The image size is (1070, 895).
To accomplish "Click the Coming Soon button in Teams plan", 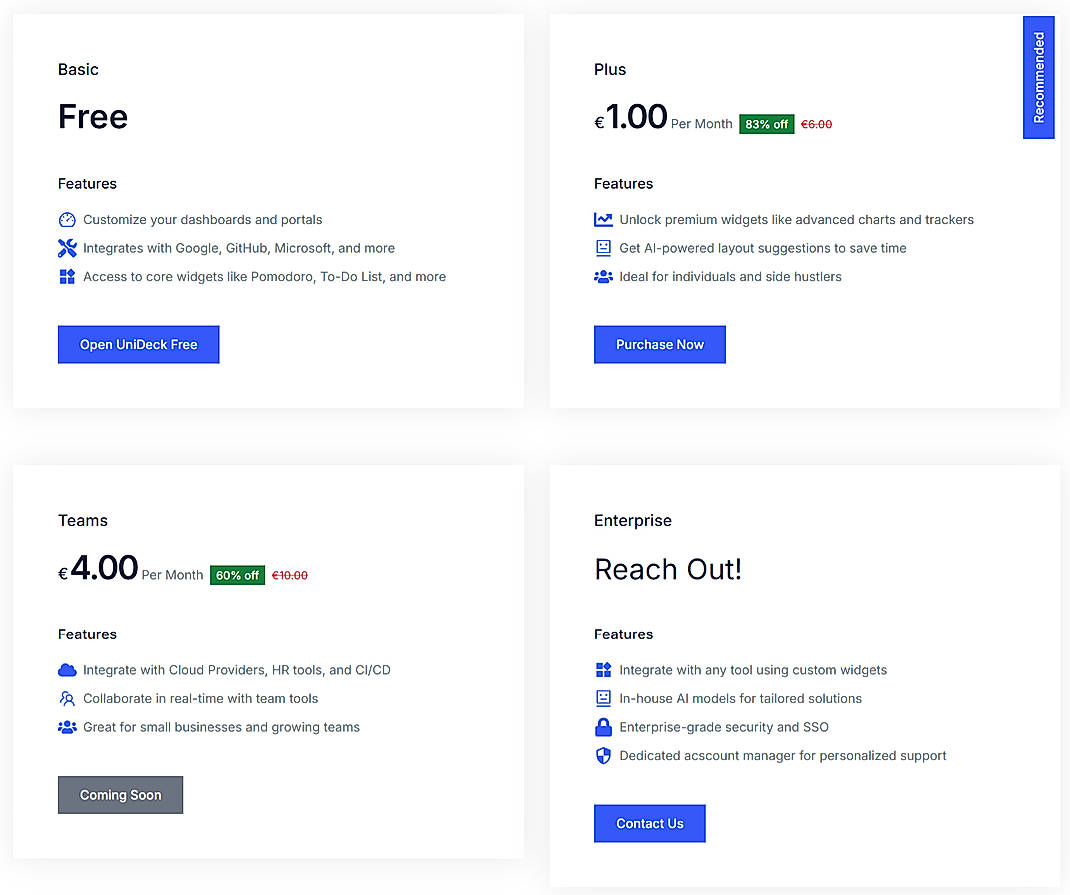I will click(x=120, y=795).
